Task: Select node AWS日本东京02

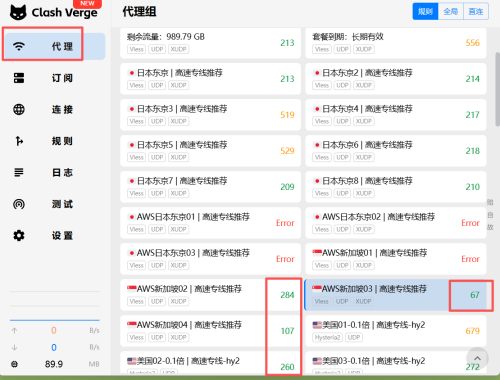Action: (x=396, y=223)
